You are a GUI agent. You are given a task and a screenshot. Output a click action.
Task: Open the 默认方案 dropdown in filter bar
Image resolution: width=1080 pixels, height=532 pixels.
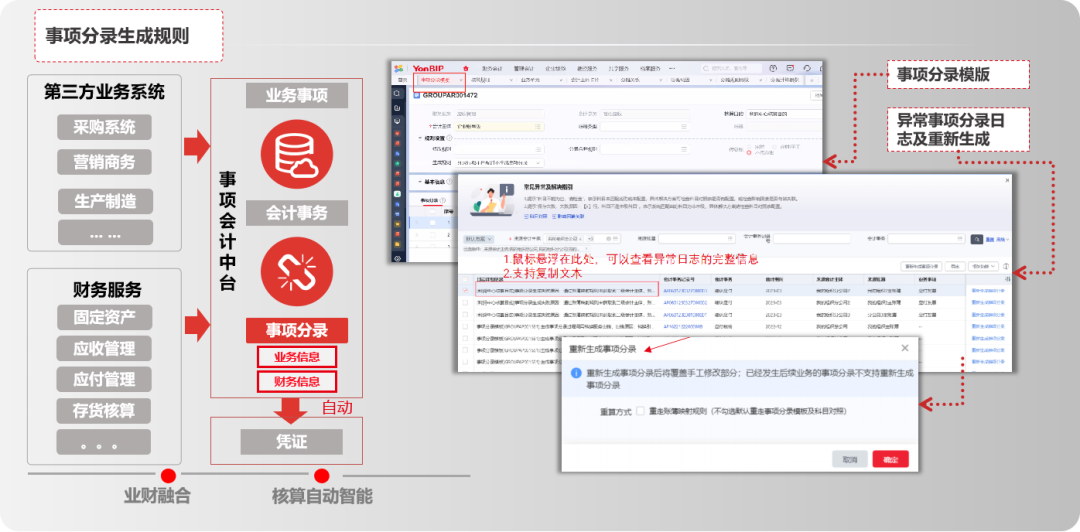pos(479,239)
